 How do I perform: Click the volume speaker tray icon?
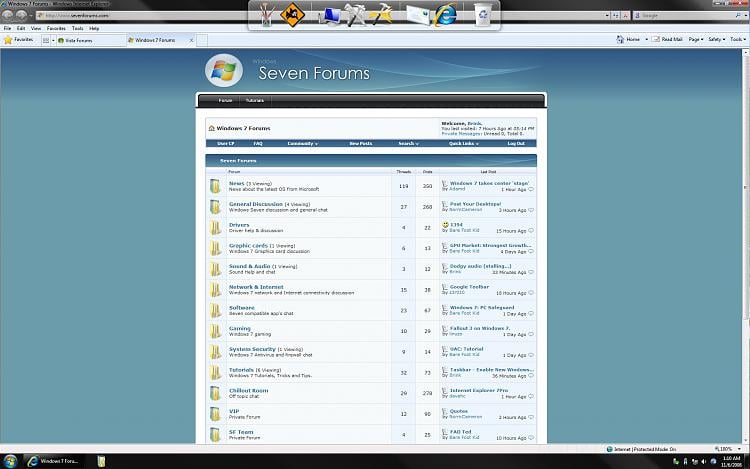(x=704, y=462)
